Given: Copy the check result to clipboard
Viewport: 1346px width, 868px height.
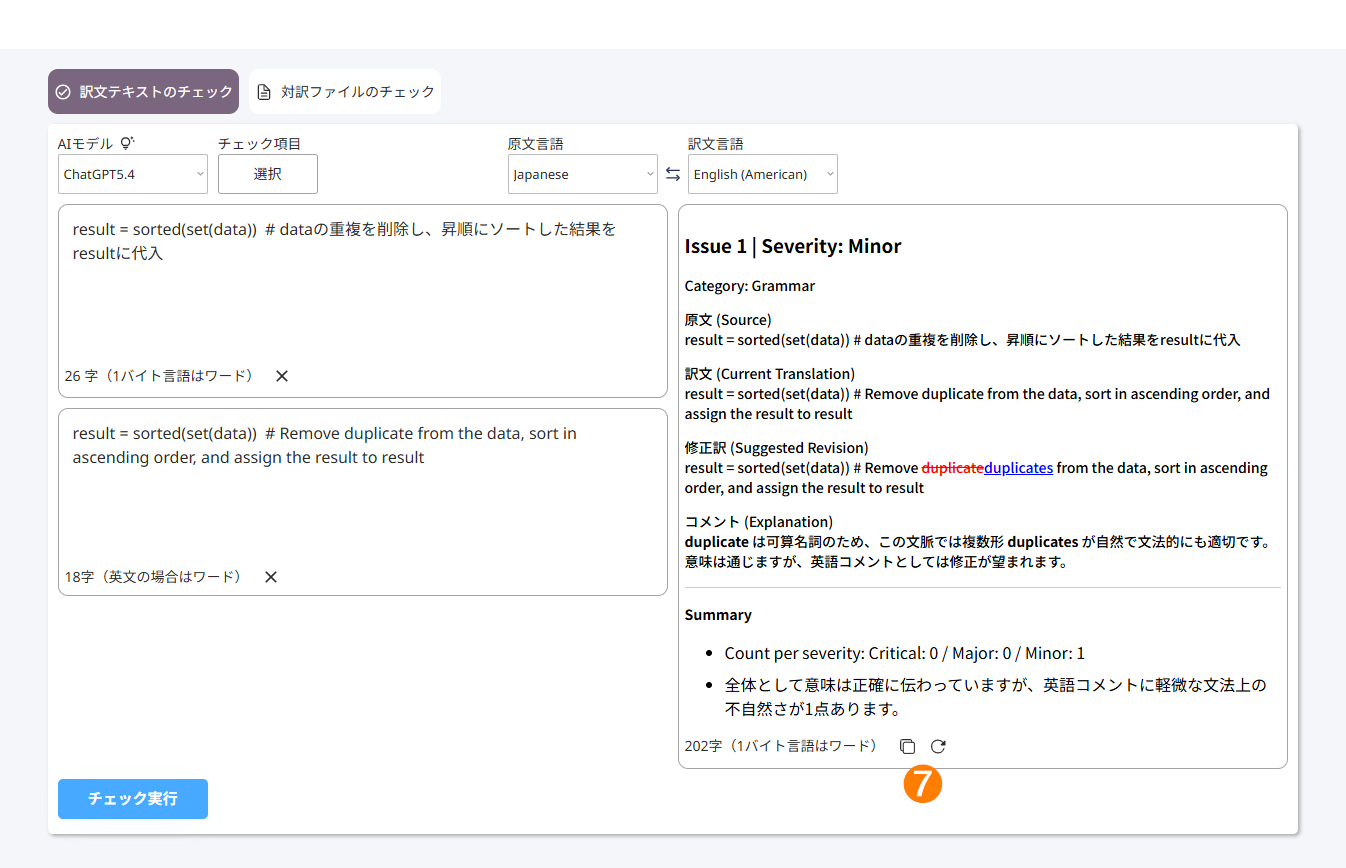Looking at the screenshot, I should (x=907, y=746).
